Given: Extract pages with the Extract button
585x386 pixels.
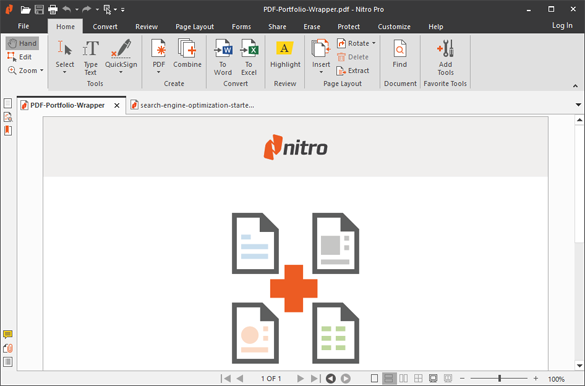Looking at the screenshot, I should coord(353,70).
